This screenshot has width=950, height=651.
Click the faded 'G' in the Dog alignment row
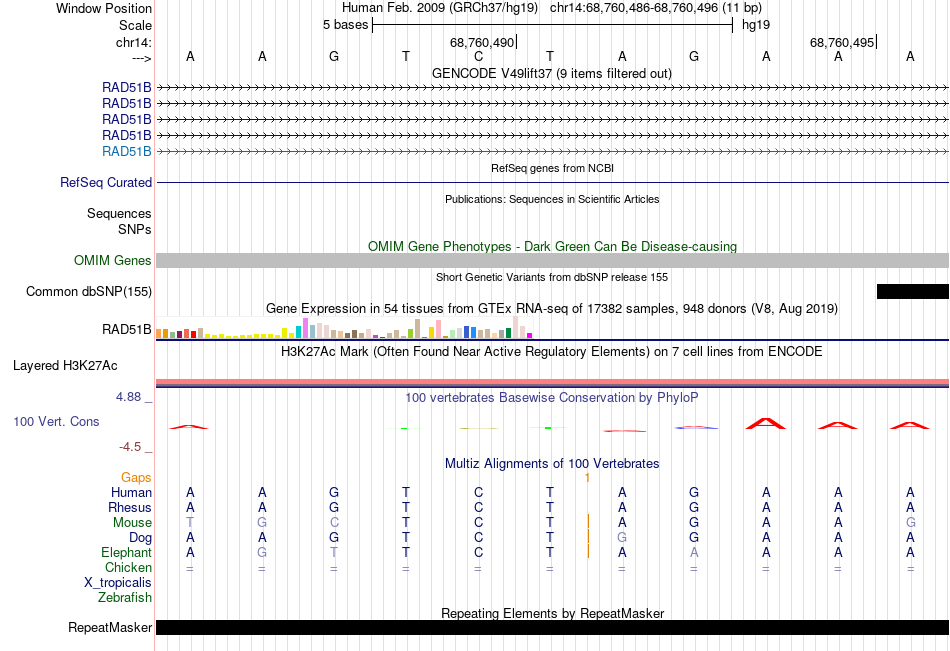point(622,538)
